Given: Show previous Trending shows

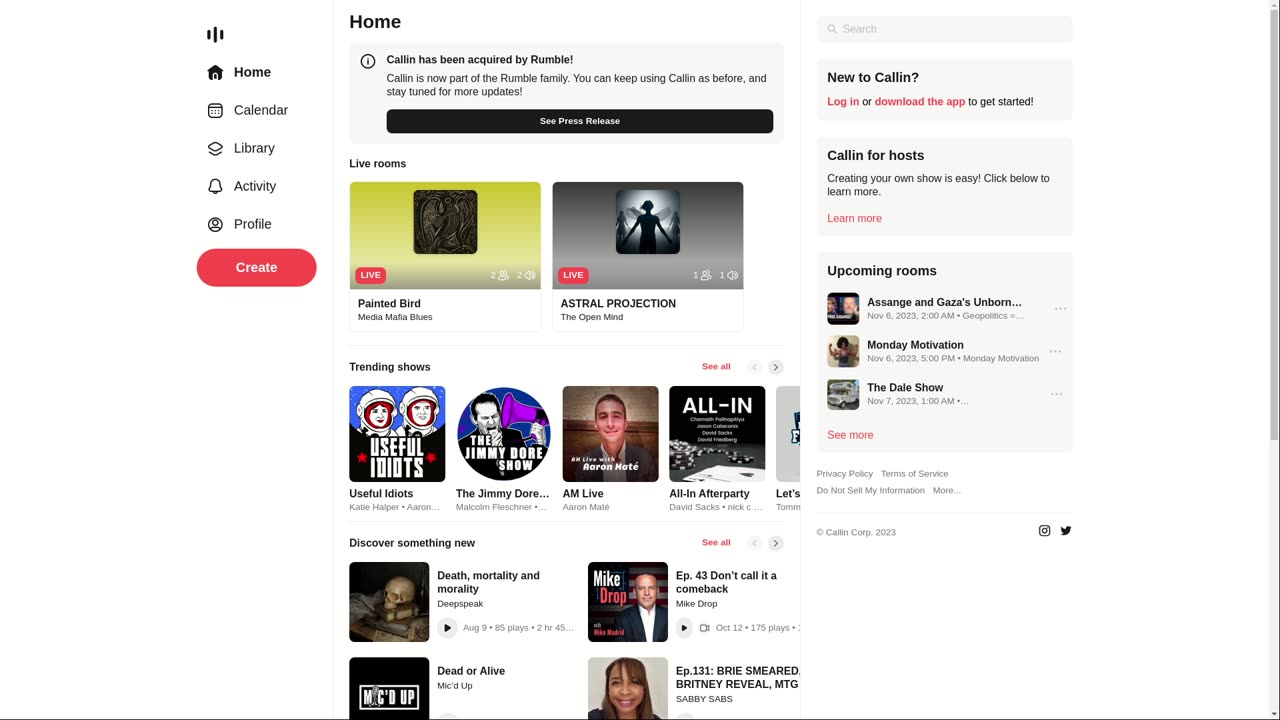Looking at the screenshot, I should 755,367.
